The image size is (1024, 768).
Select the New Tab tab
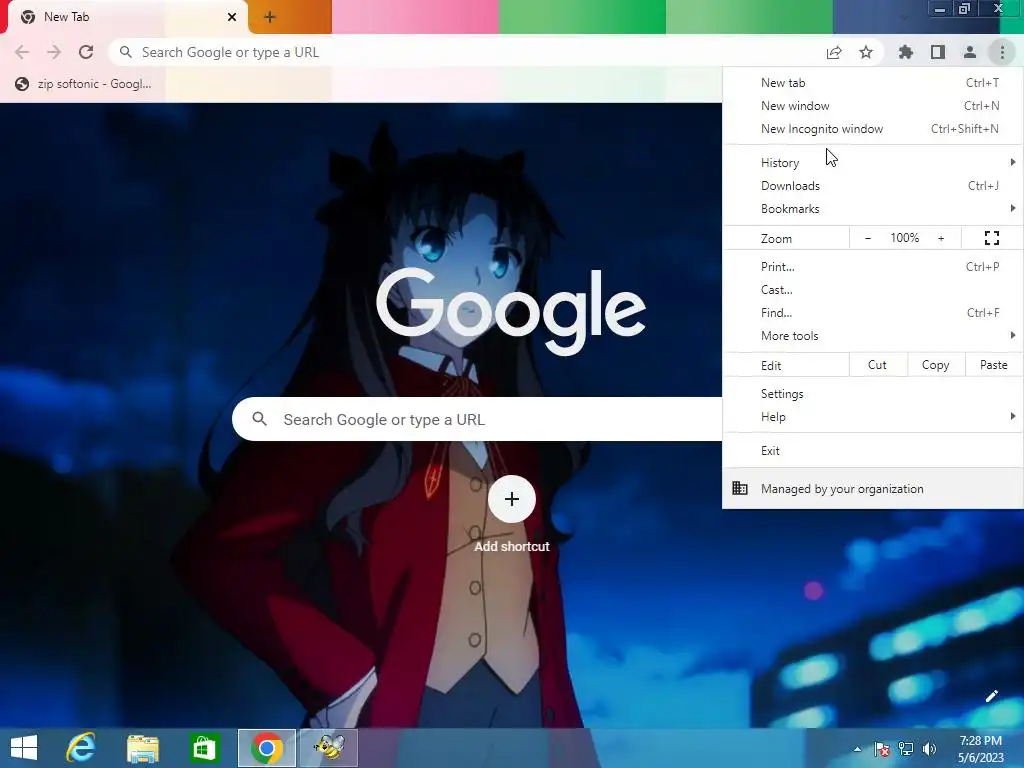[x=127, y=17]
